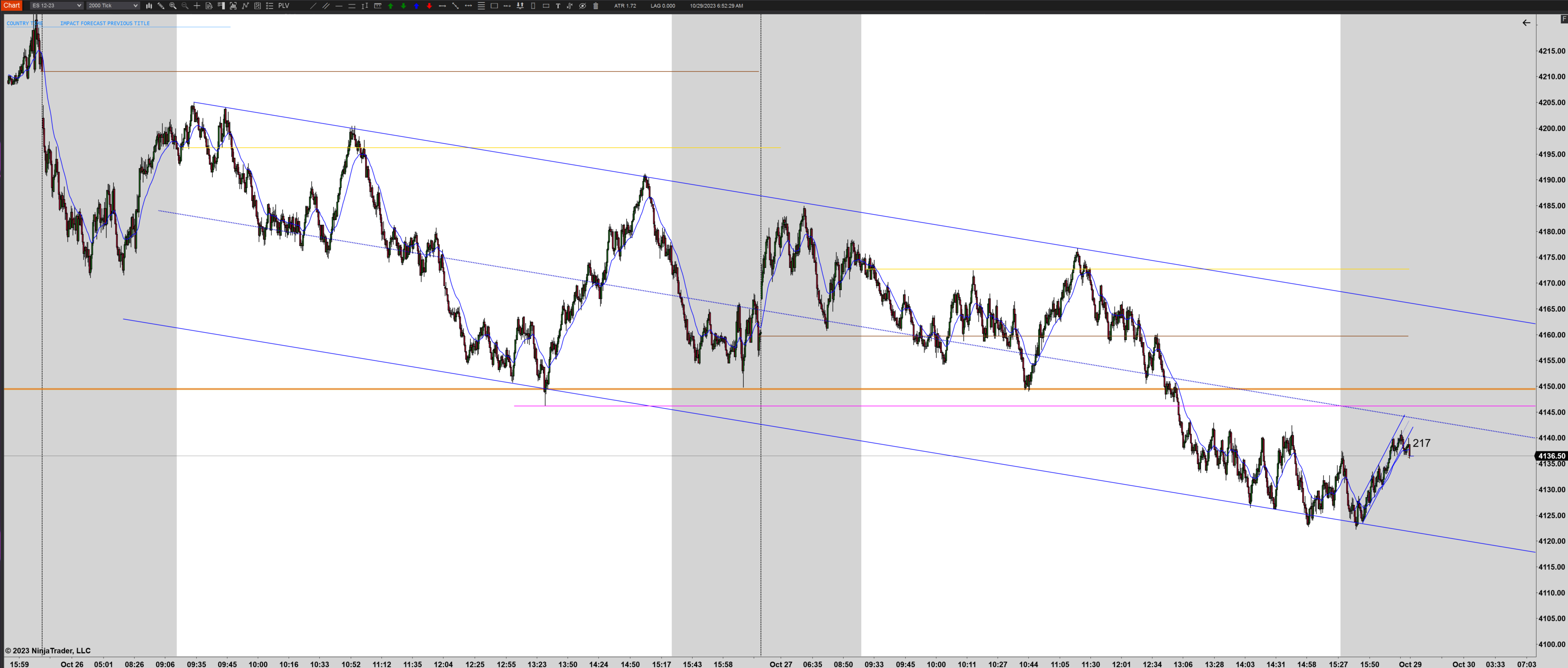Open the Chart tab label
This screenshot has height=668, width=1568.
tap(12, 6)
